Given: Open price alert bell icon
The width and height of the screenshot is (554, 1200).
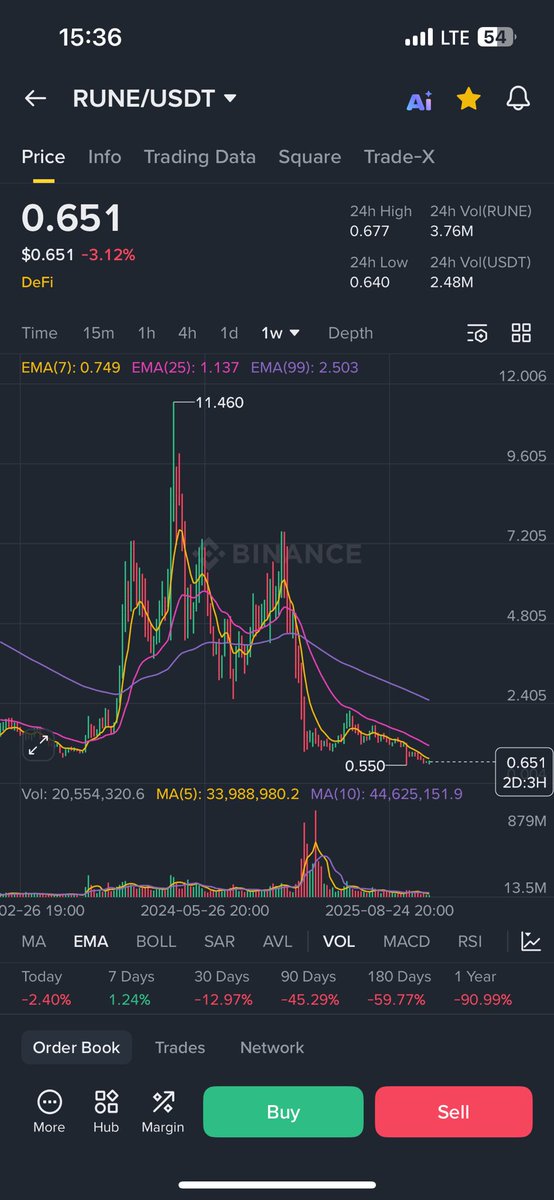Looking at the screenshot, I should click(518, 98).
